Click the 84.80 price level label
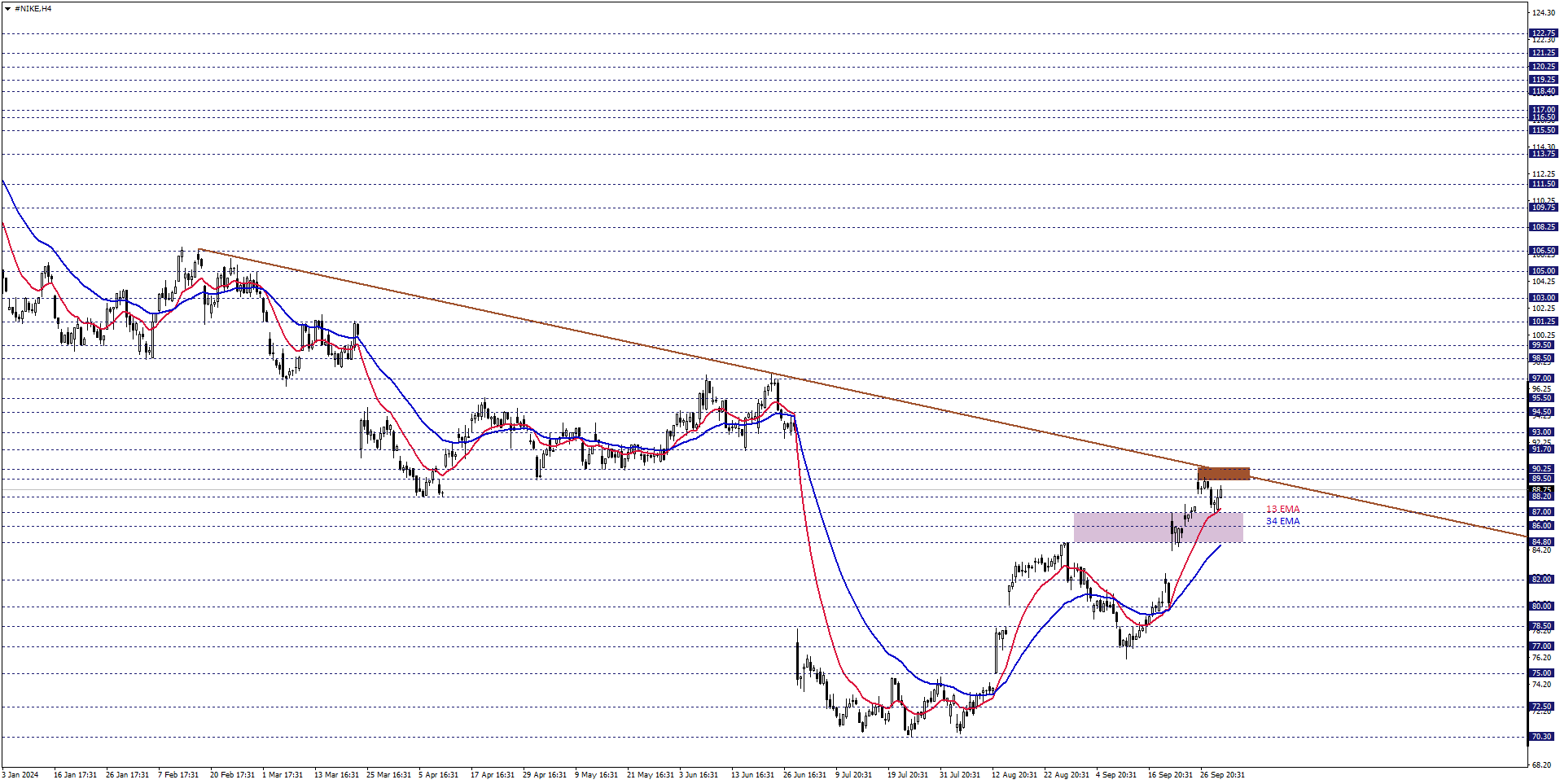1560x784 pixels. tap(1543, 542)
